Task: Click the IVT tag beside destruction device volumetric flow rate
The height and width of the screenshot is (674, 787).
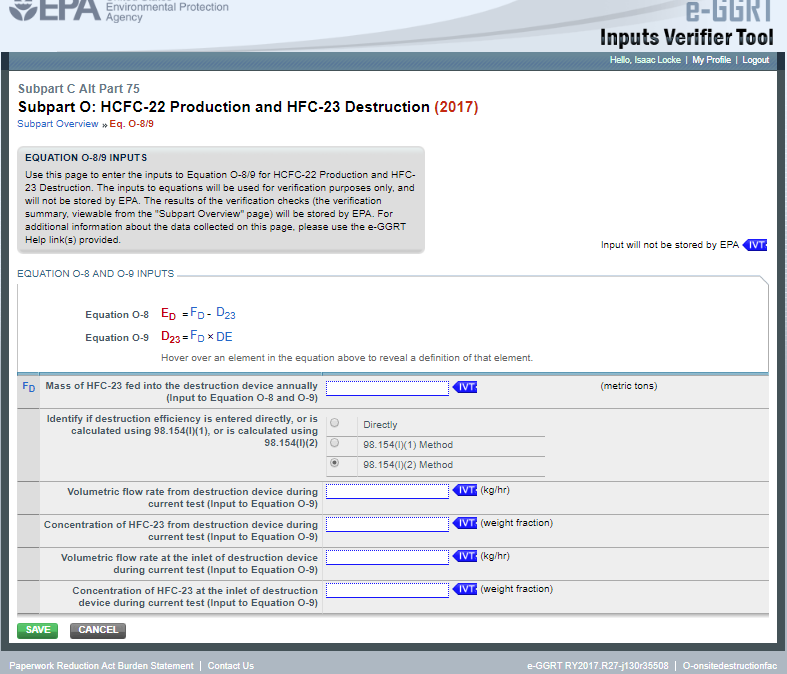Action: coord(465,490)
